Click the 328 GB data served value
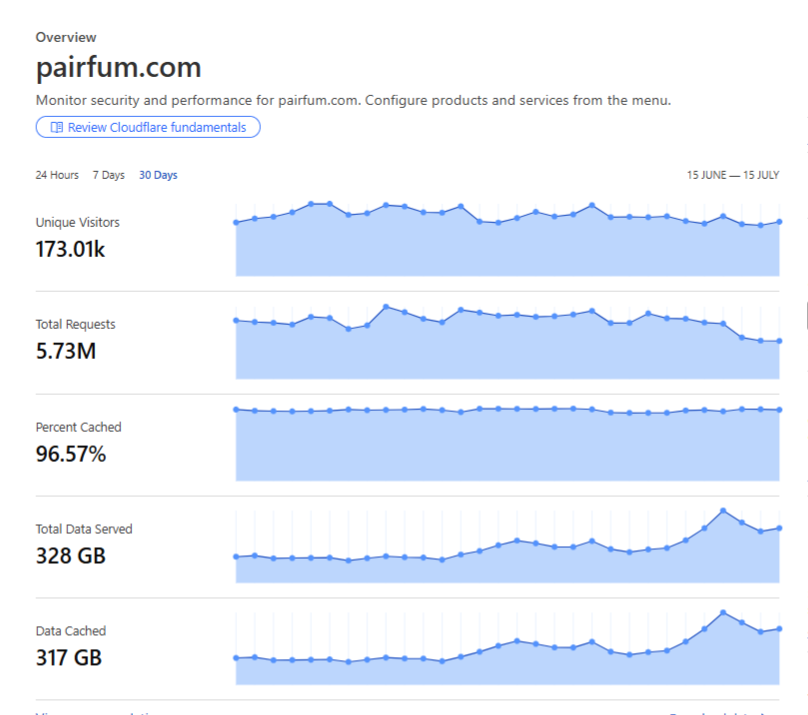 [x=70, y=556]
